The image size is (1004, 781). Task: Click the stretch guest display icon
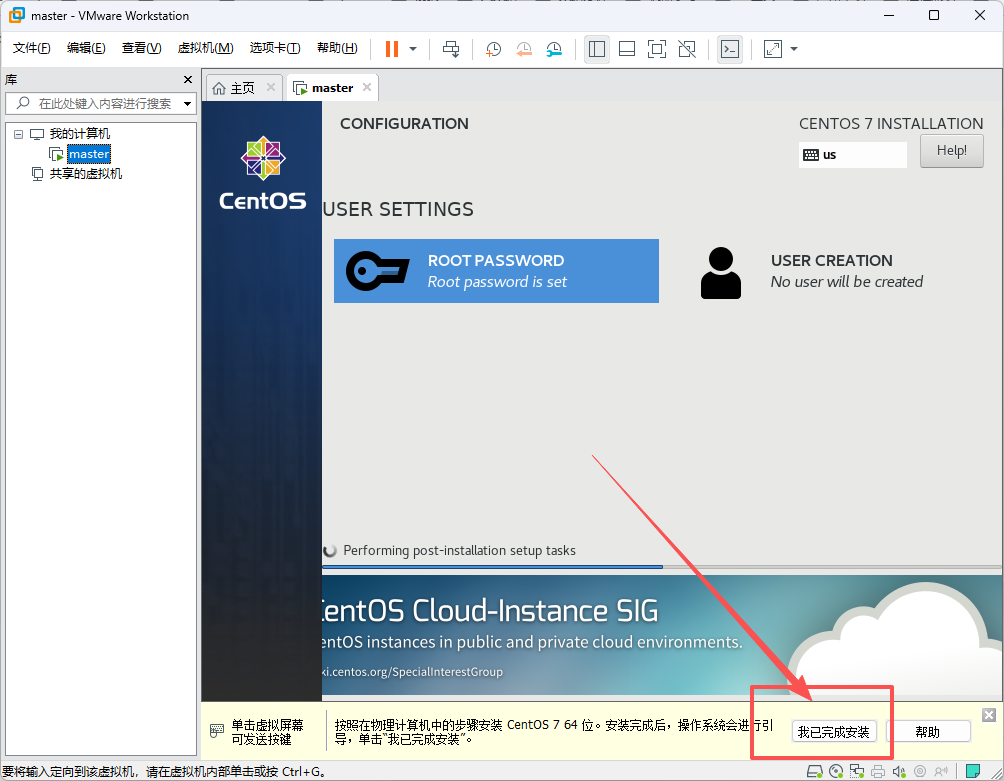pos(773,49)
